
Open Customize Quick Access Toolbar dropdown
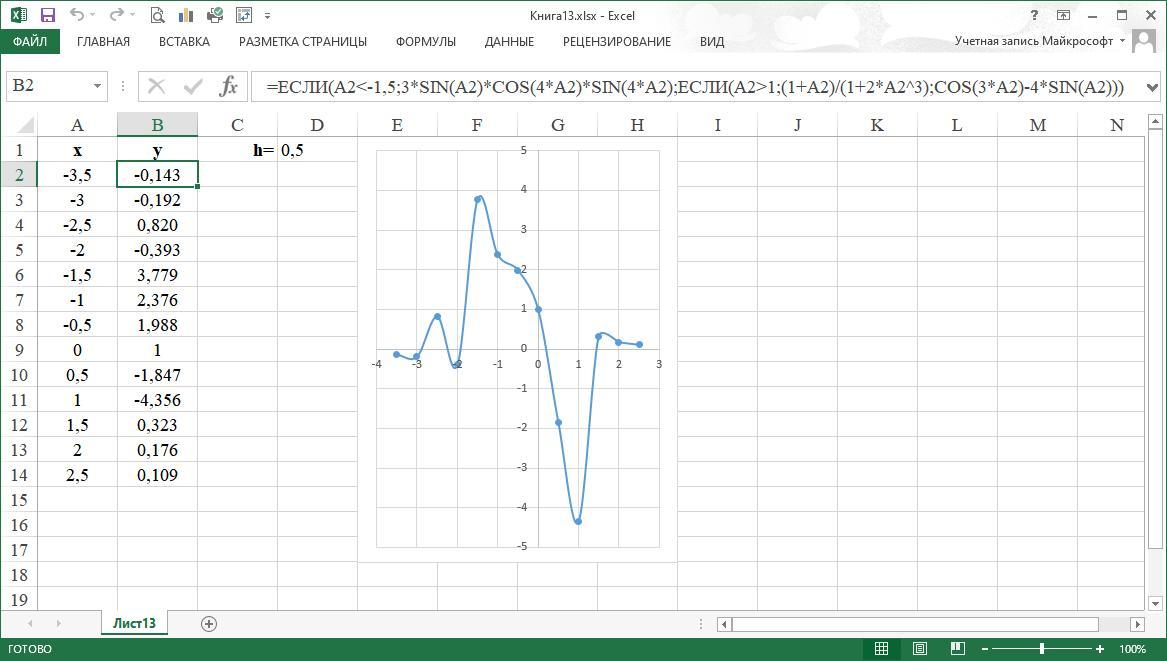click(268, 16)
